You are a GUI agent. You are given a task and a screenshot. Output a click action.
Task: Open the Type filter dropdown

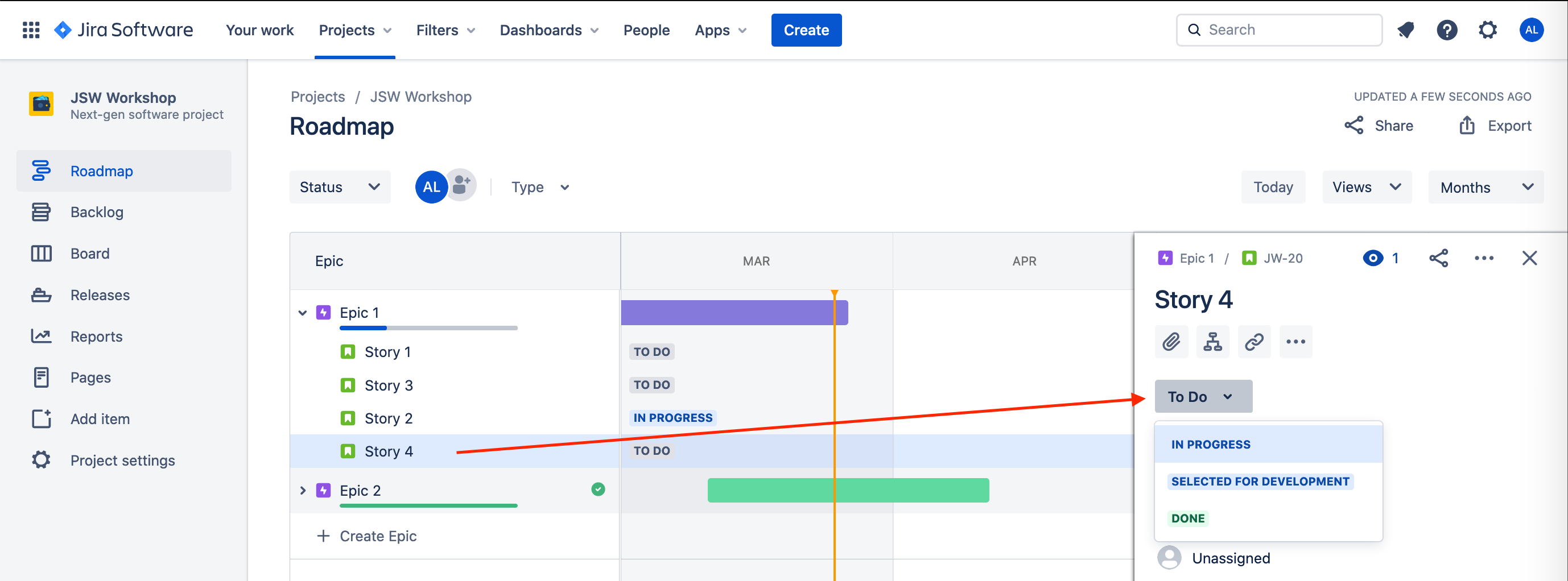[540, 187]
